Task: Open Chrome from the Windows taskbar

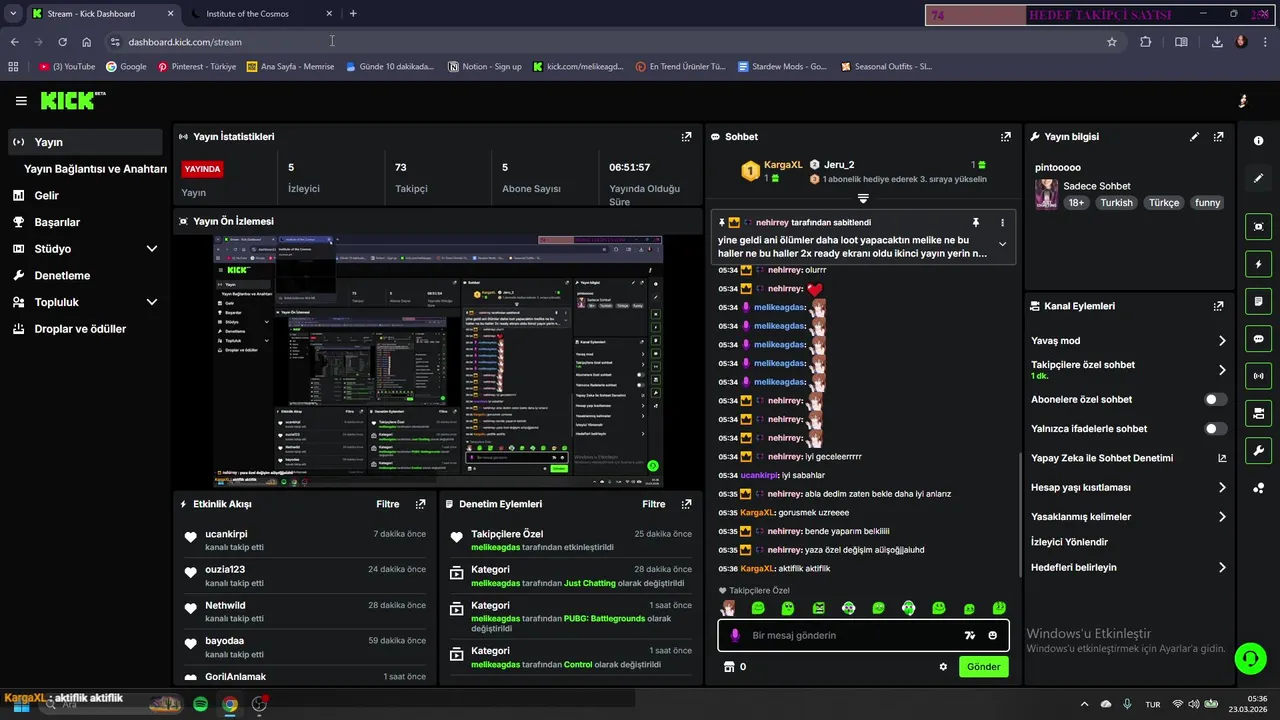Action: [230, 704]
